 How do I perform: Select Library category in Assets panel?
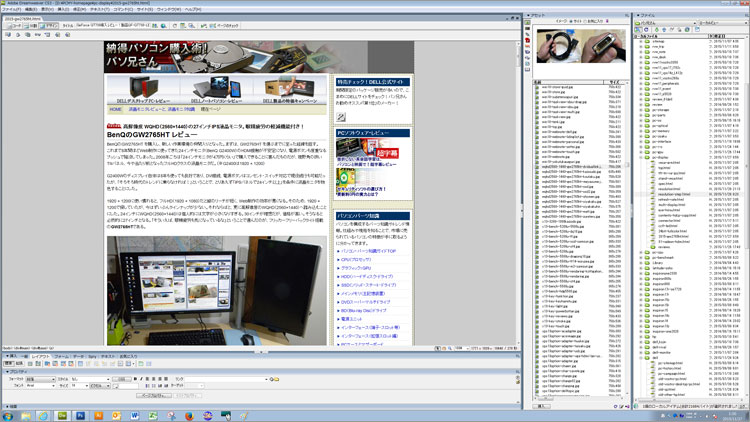[528, 70]
